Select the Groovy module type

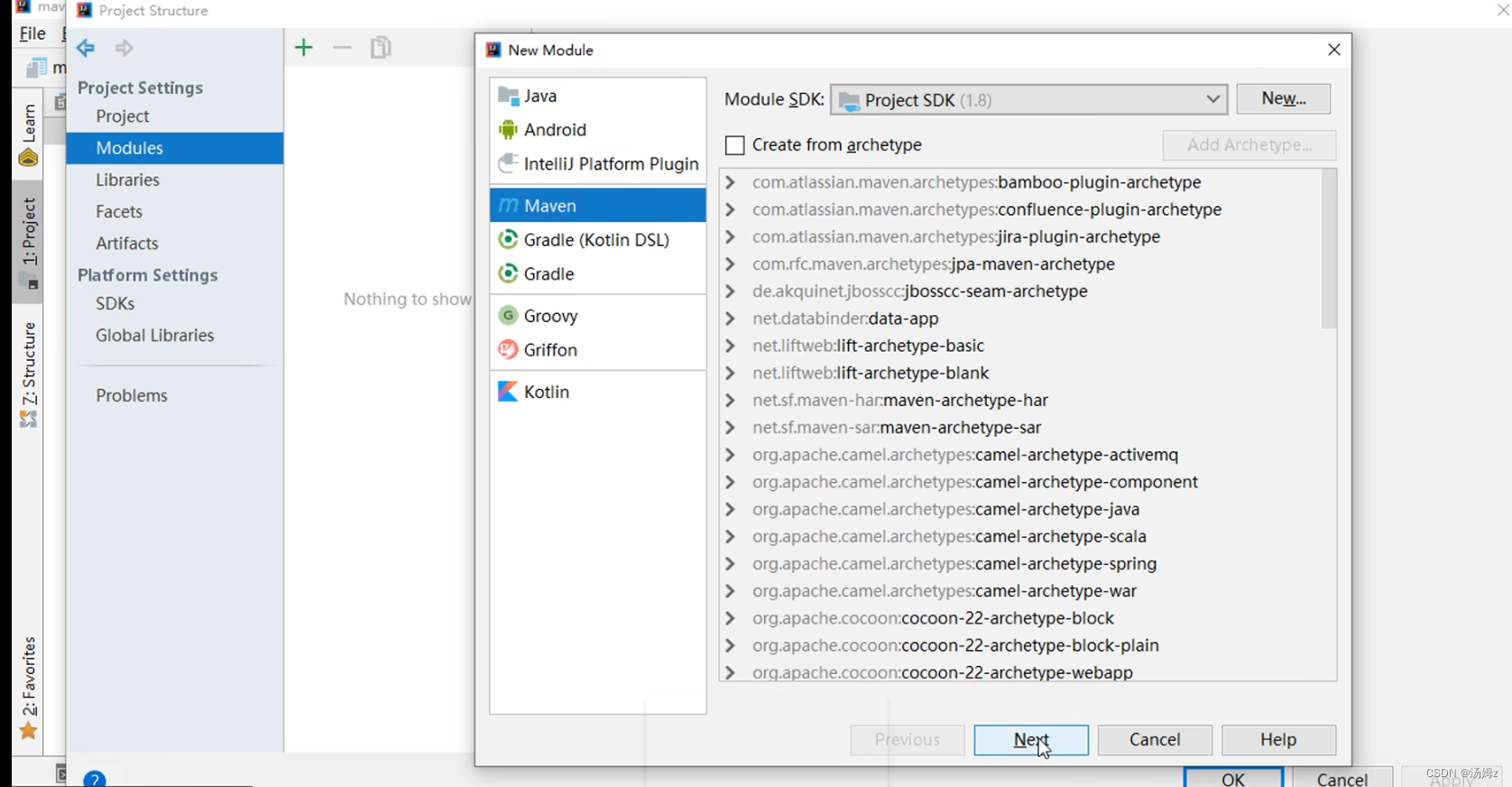597,316
